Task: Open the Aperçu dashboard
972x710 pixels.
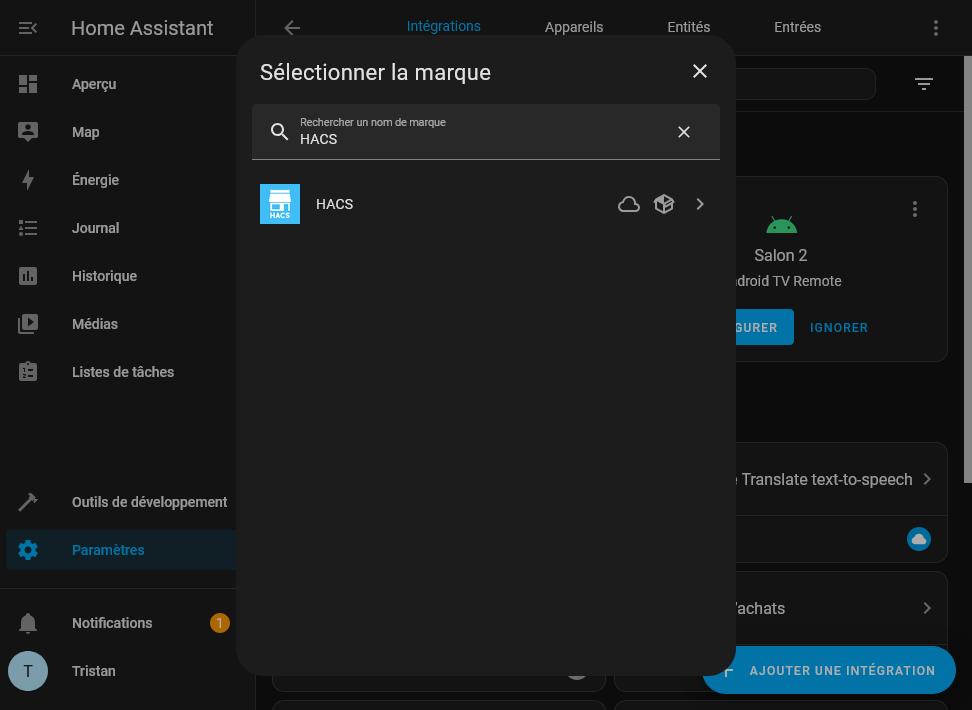Action: pyautogui.click(x=94, y=84)
